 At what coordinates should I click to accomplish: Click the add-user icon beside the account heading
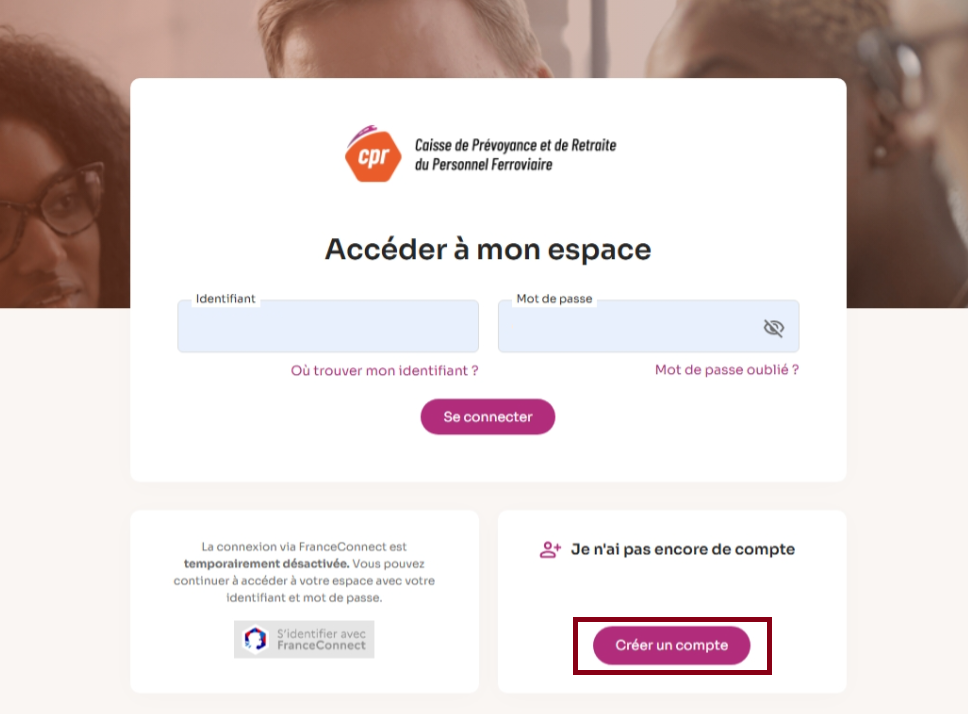click(x=550, y=549)
